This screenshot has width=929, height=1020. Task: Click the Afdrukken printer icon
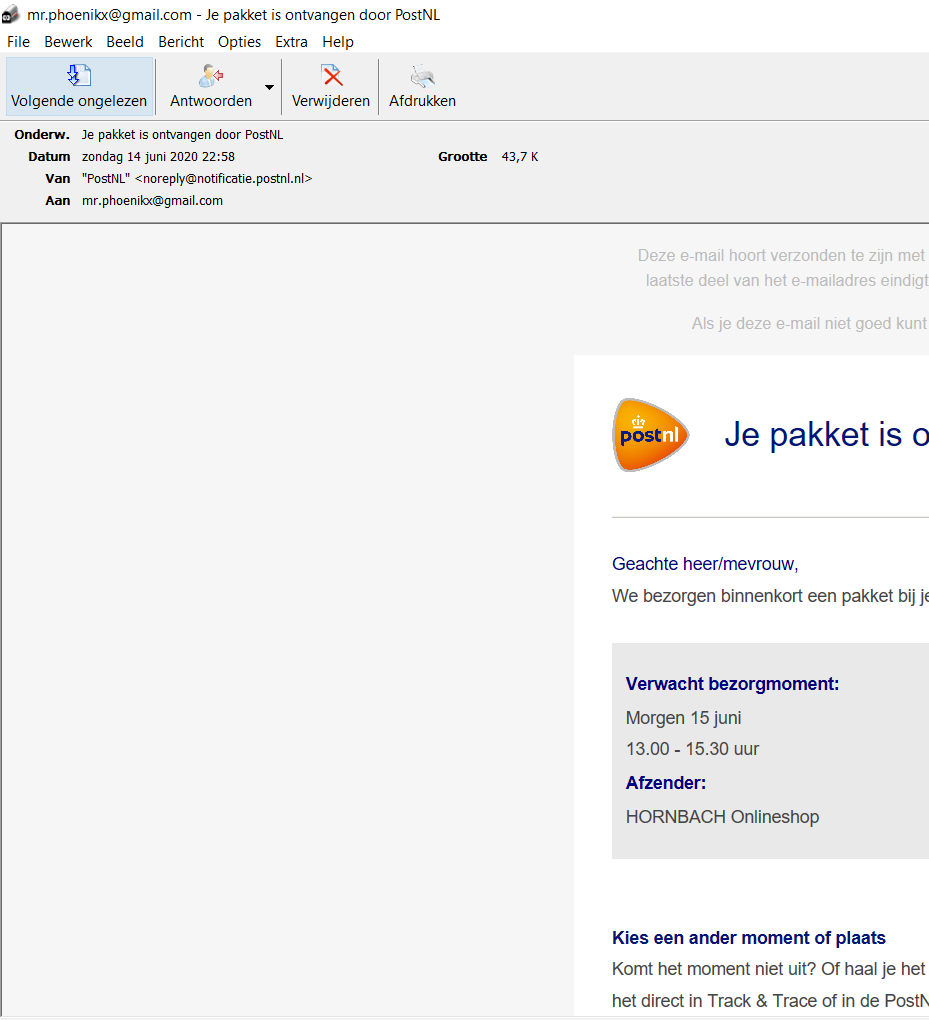423,76
